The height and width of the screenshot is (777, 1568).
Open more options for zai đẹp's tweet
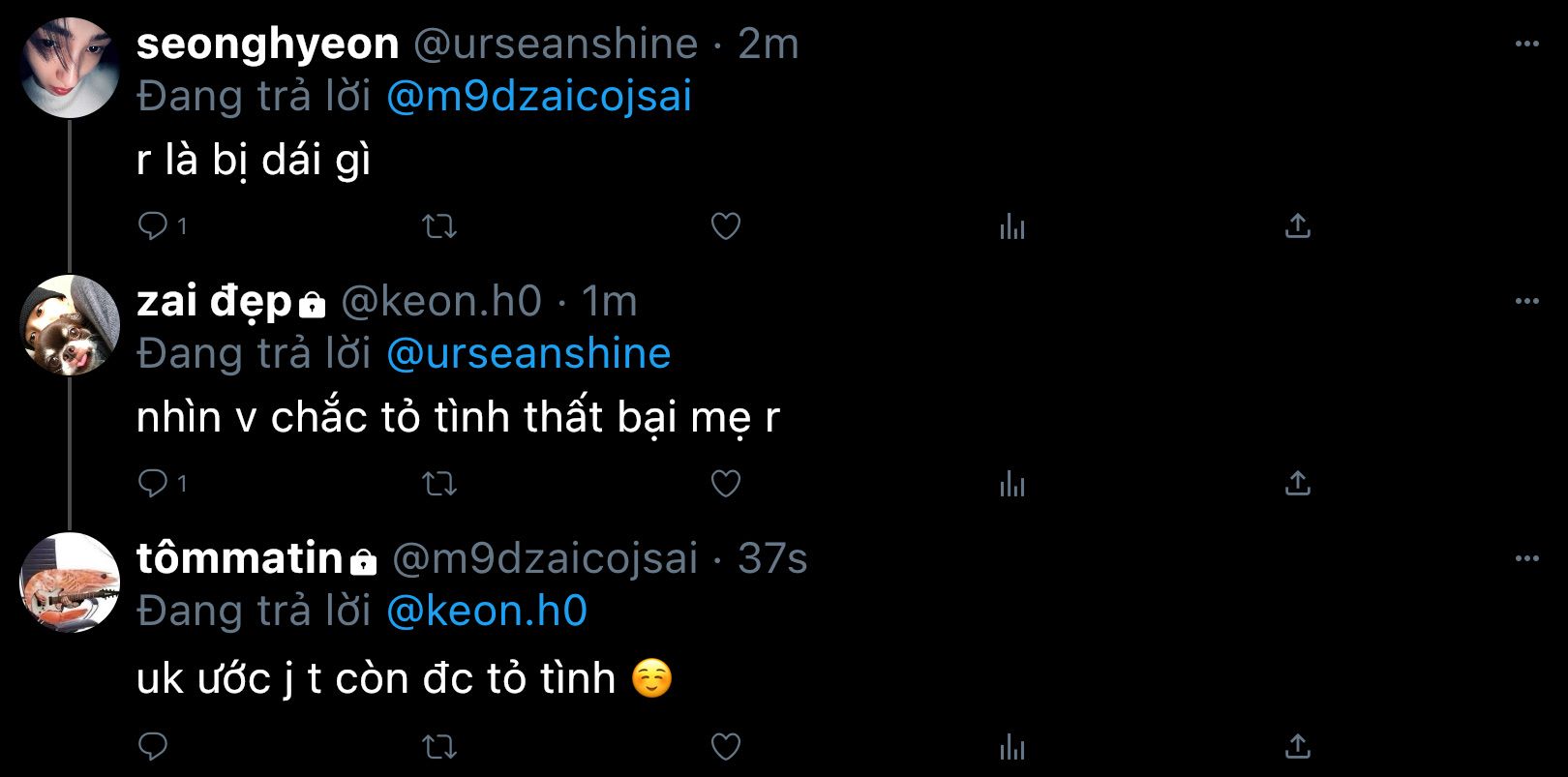click(1526, 302)
